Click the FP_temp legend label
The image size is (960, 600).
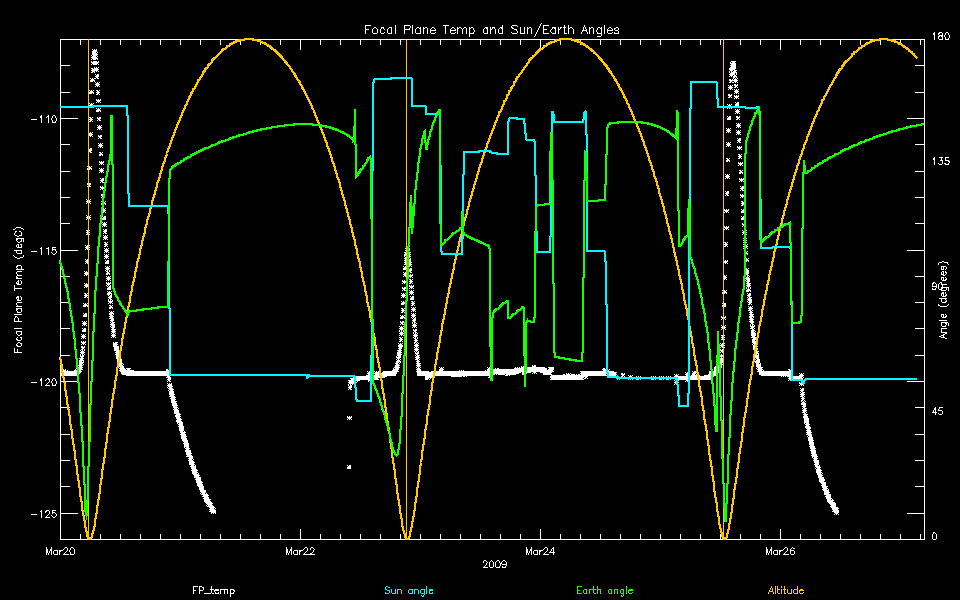tap(213, 591)
